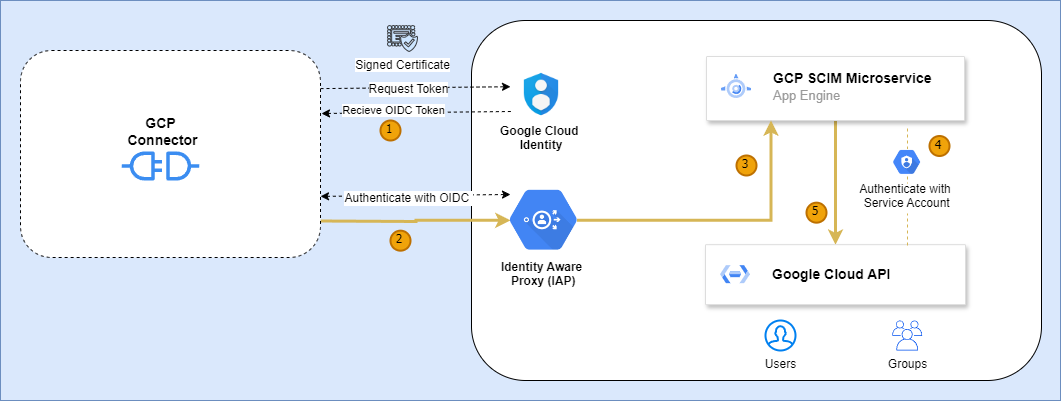Select the Users icon
Viewport: 1061px width, 401px height.
779,336
